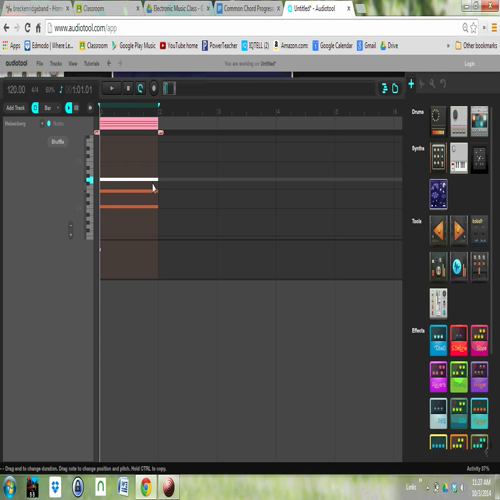This screenshot has height=500, width=500.
Task: Add the black drum machine with dotted ring
Action: pos(438,121)
